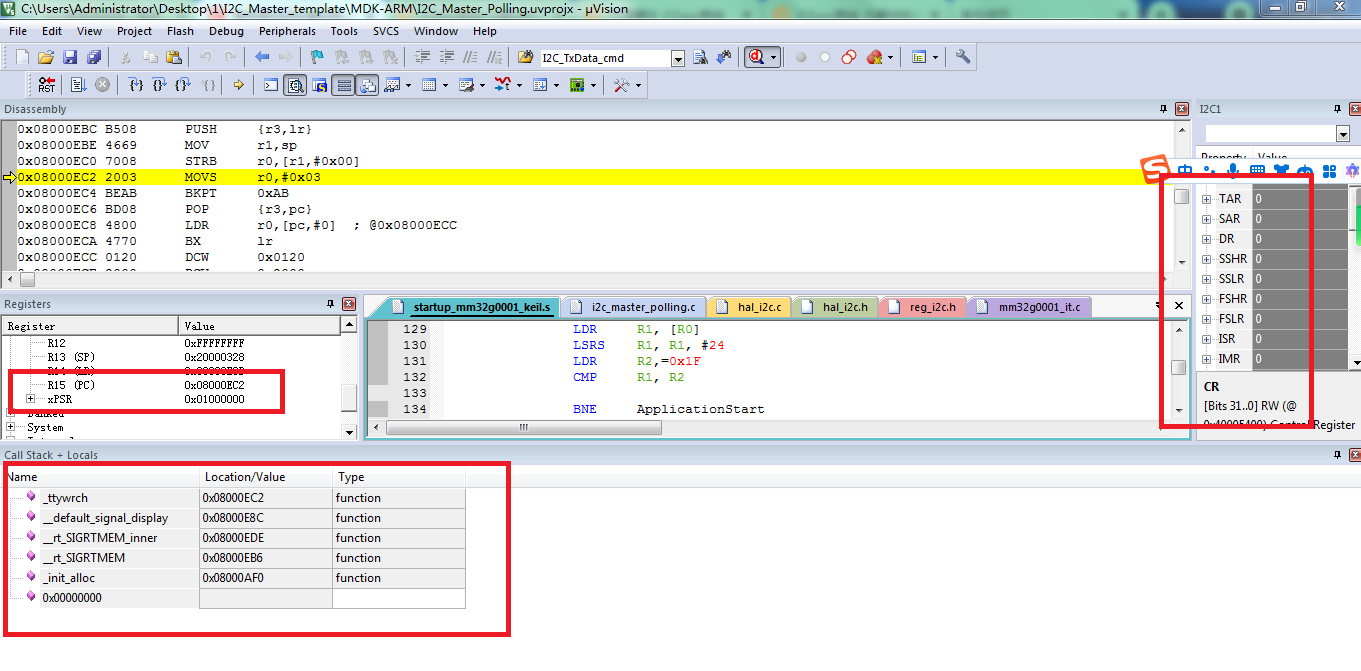Open the I2C_TxData_cmd find dropdown
This screenshot has height=671, width=1361.
pos(678,58)
